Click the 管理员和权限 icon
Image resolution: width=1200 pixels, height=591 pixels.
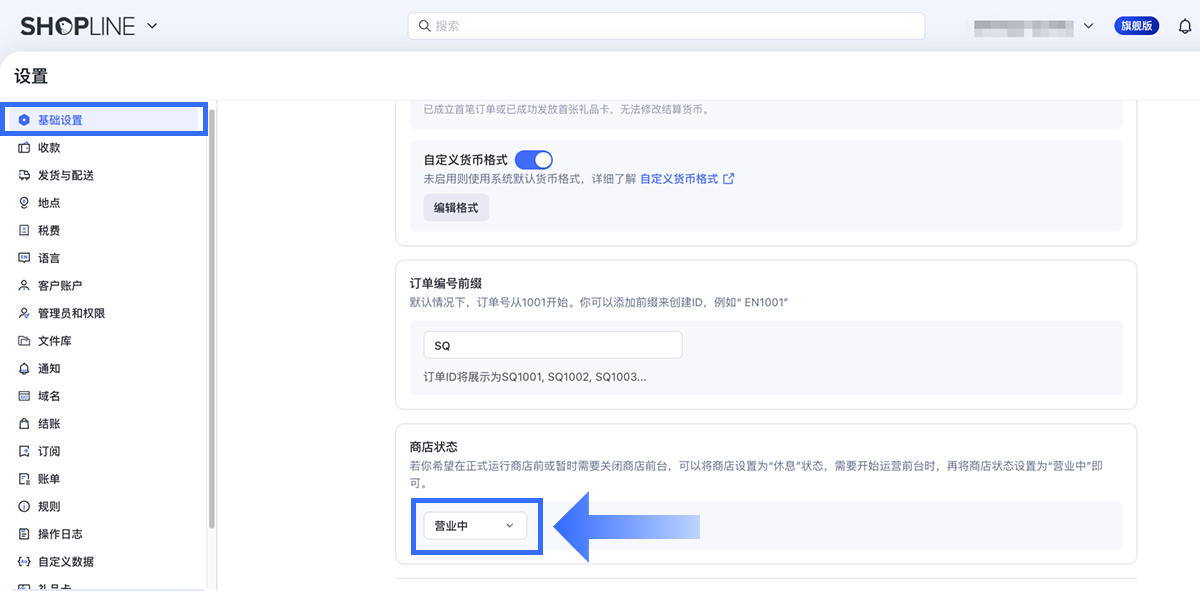24,314
